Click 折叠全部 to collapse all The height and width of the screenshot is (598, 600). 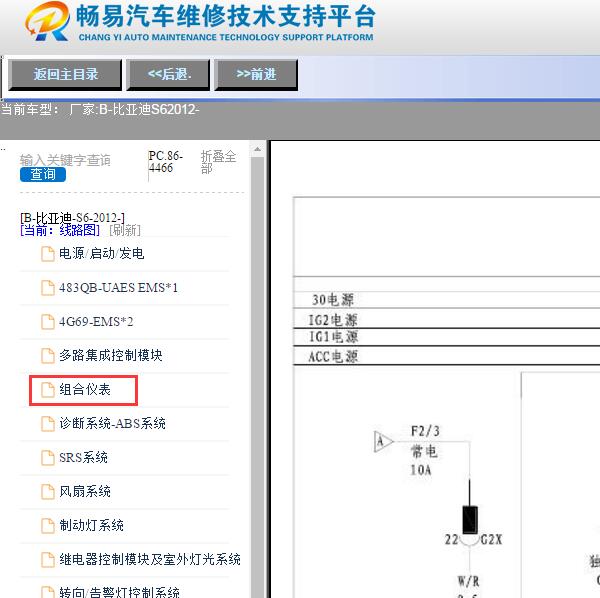[218, 162]
